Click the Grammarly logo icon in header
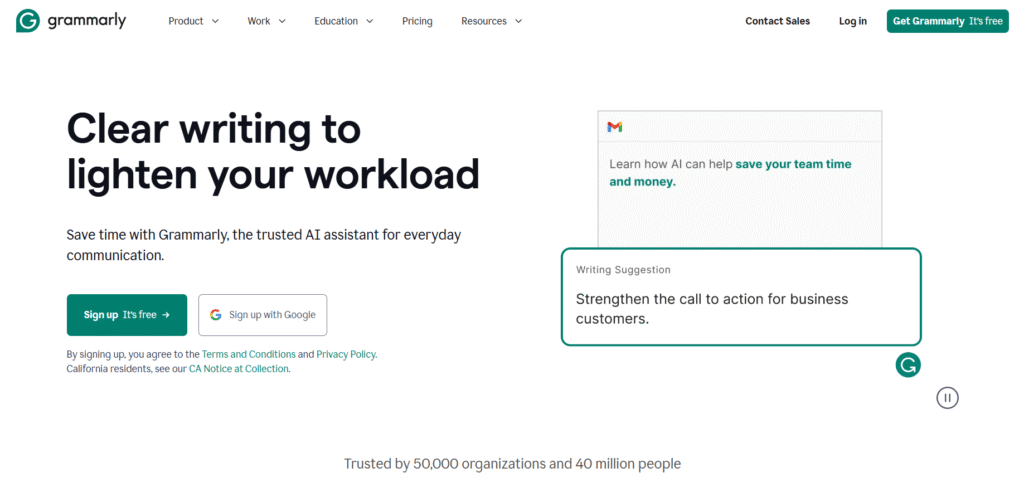Viewport: 1024px width, 497px height. (x=28, y=21)
